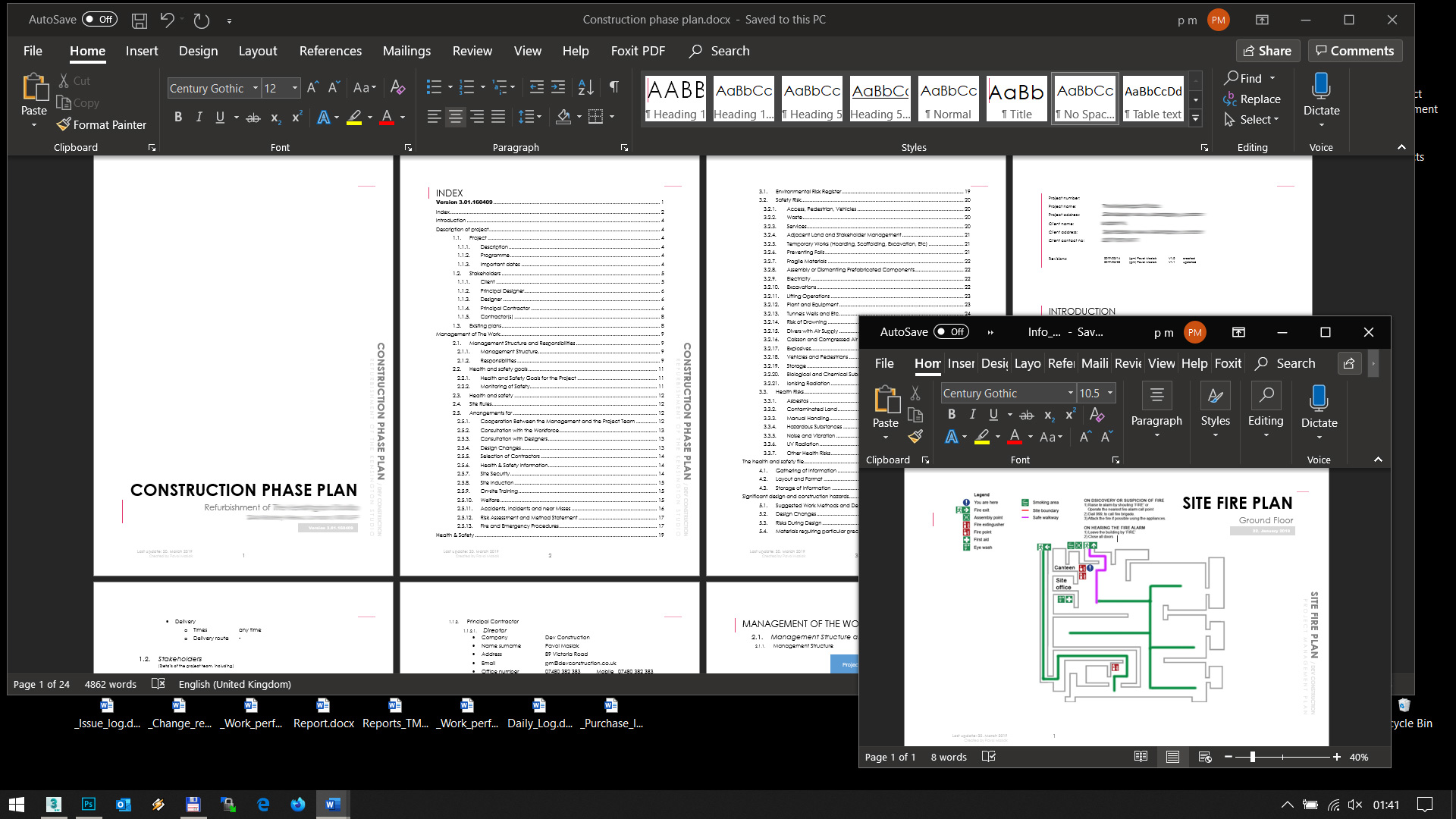Click the Comments button
The height and width of the screenshot is (819, 1456).
pyautogui.click(x=1354, y=51)
